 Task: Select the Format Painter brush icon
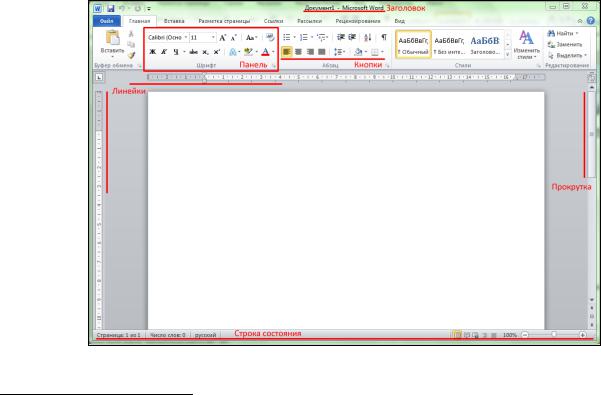pos(131,55)
